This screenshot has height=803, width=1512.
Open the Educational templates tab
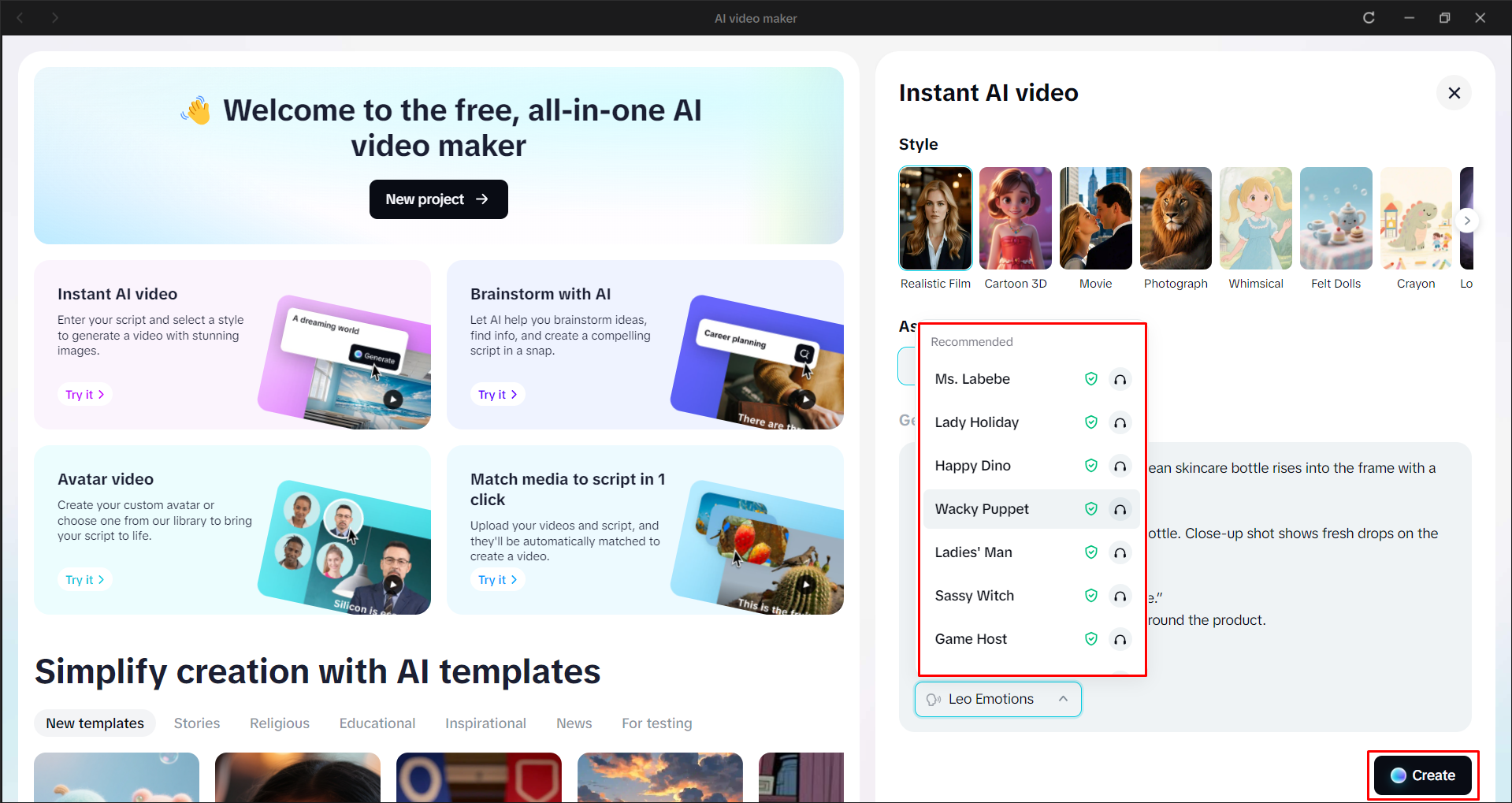pyautogui.click(x=377, y=723)
